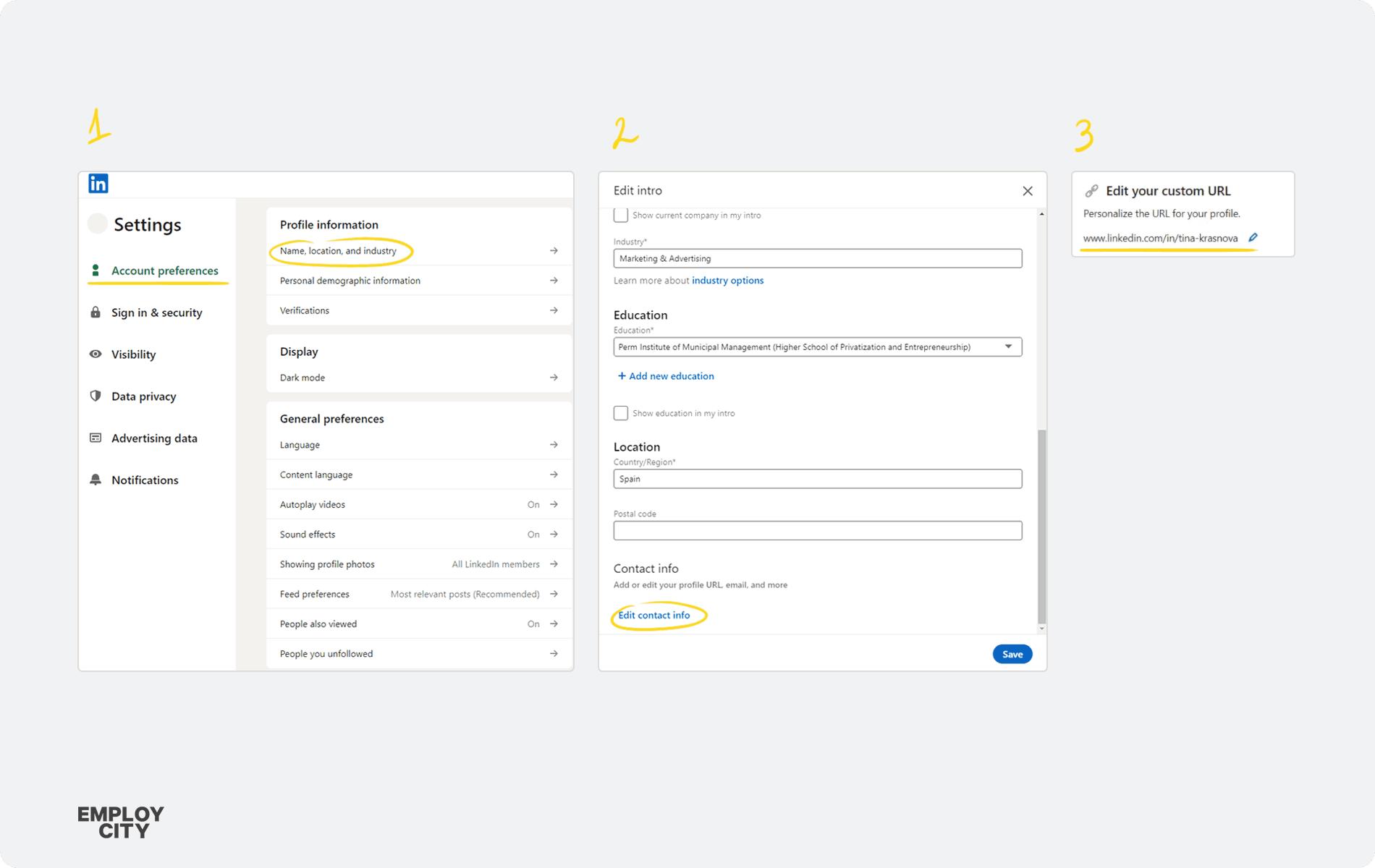Open the industry options link
Viewport: 1375px width, 868px height.
(x=727, y=281)
